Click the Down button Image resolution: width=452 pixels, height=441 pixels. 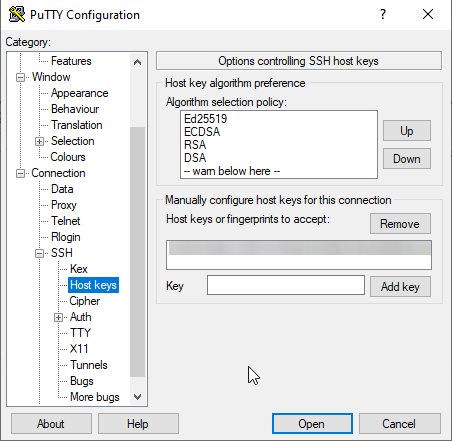[x=407, y=159]
